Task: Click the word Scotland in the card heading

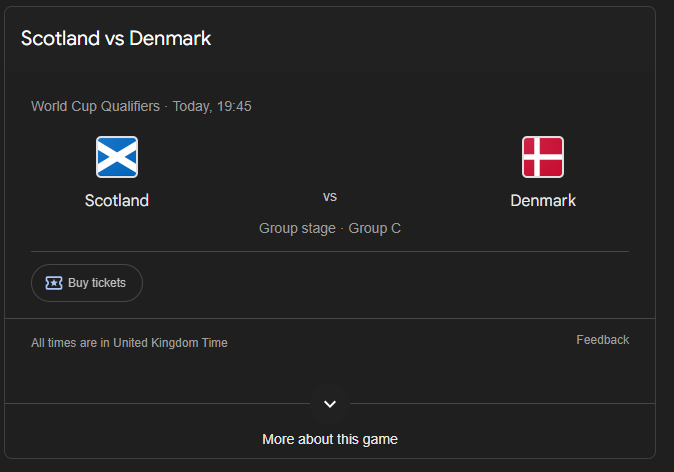Action: pos(60,39)
